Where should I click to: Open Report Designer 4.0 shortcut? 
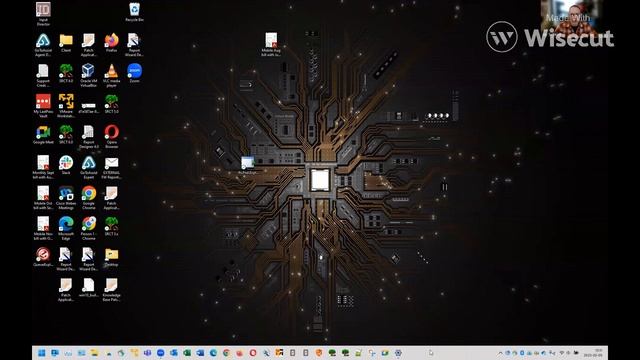(89, 137)
